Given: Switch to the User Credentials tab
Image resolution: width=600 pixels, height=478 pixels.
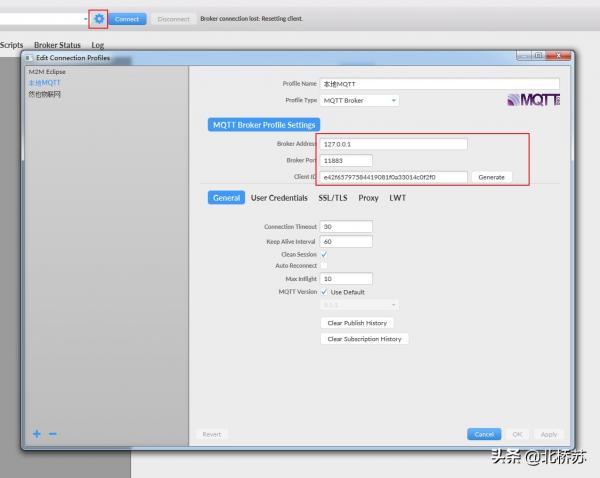Looking at the screenshot, I should click(x=279, y=198).
